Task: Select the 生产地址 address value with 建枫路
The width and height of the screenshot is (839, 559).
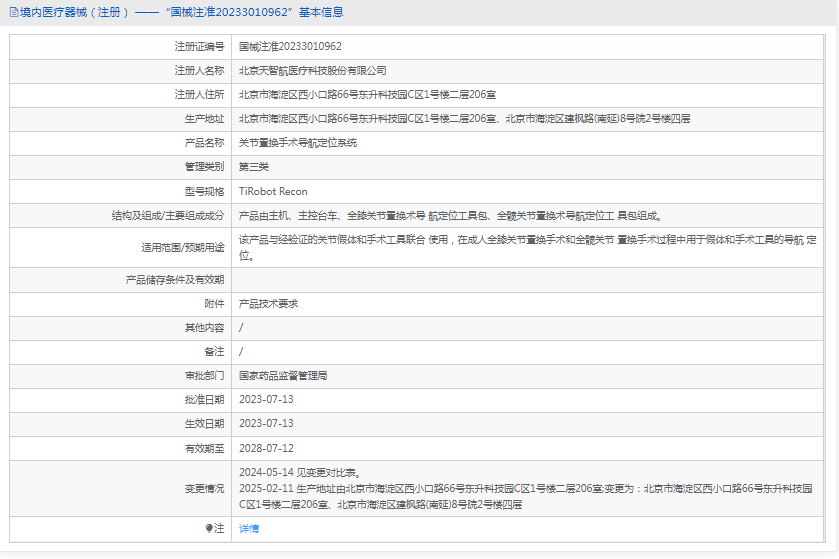Action: pyautogui.click(x=464, y=119)
